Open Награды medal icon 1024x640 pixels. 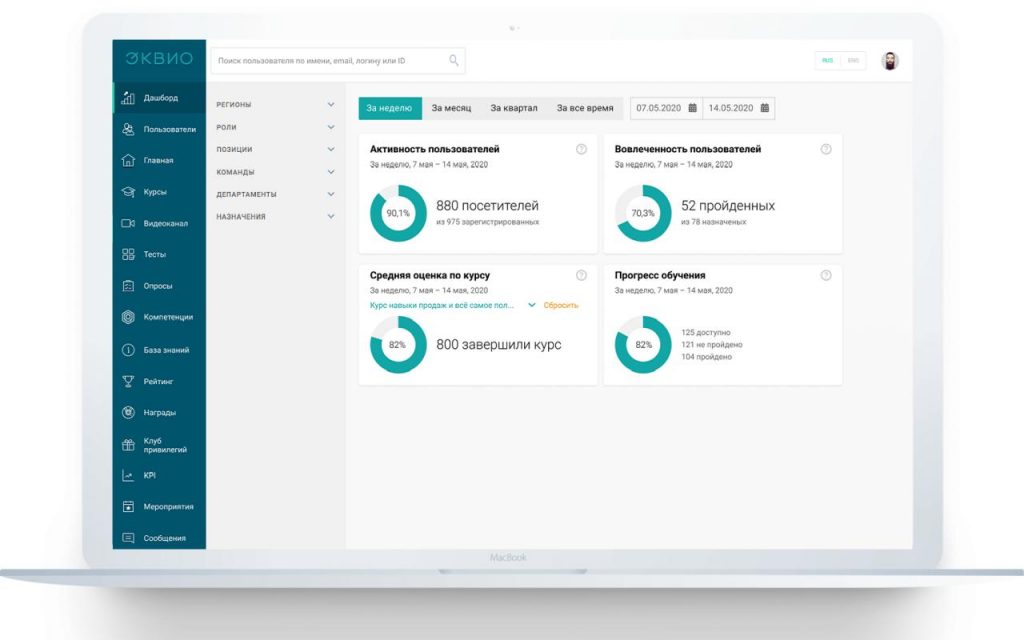click(128, 413)
